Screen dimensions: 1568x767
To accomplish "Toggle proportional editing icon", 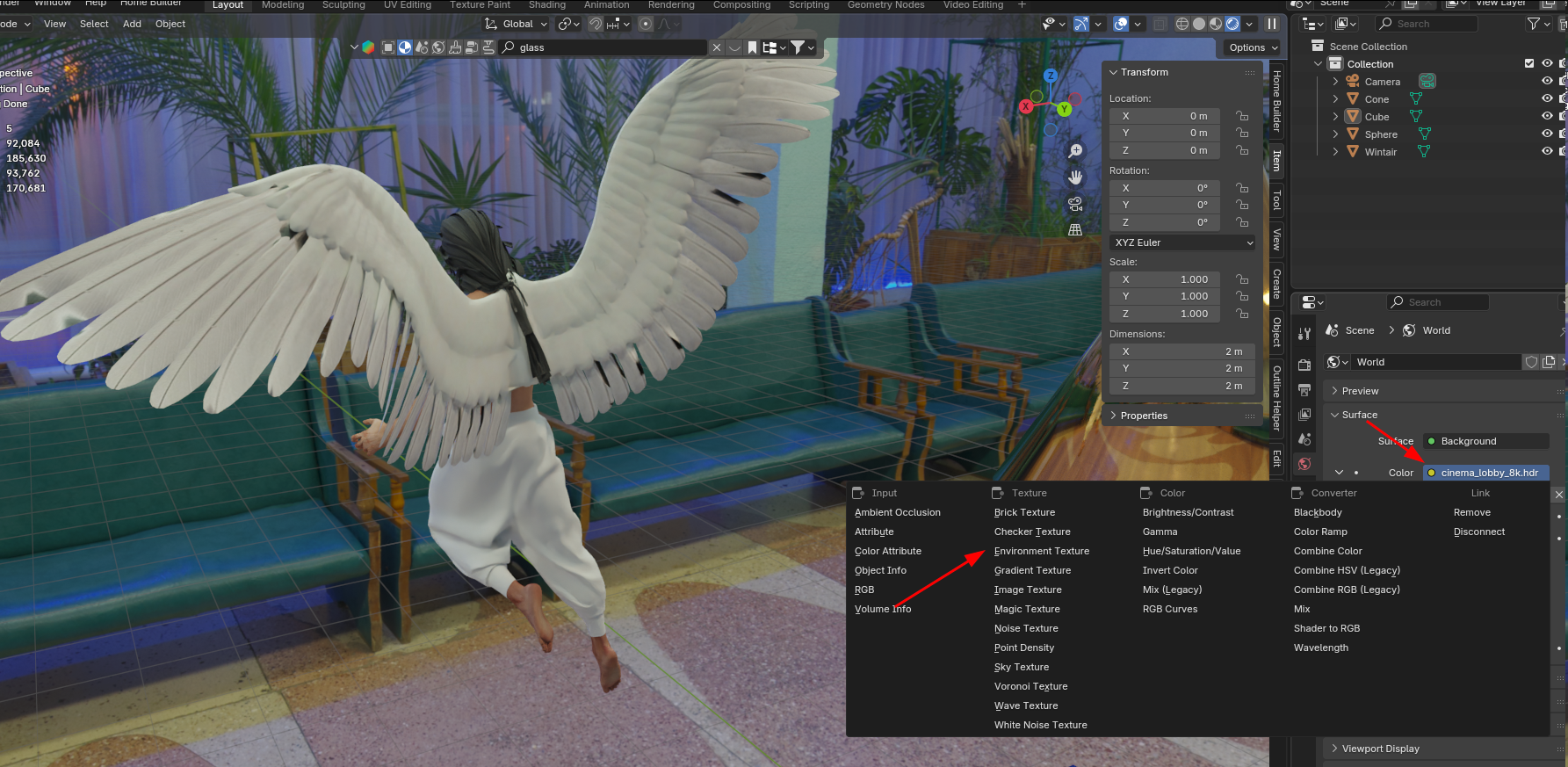I will pos(646,24).
